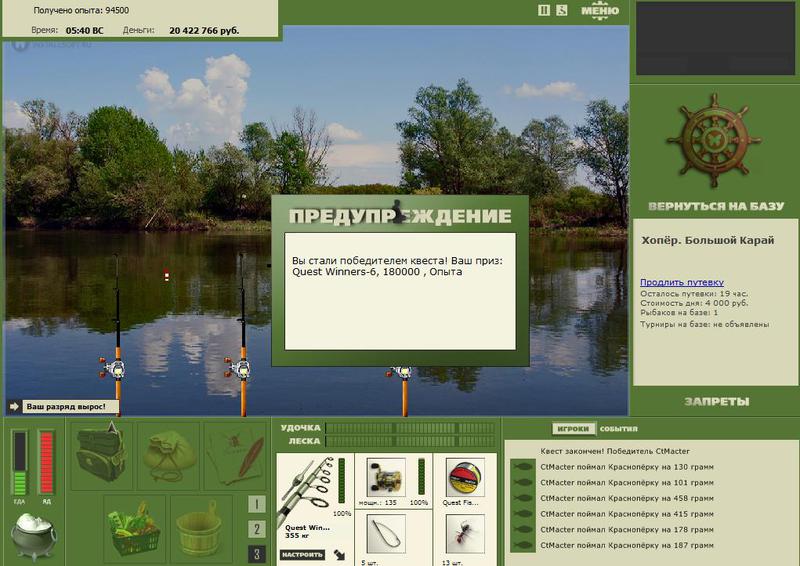The image size is (800, 566).
Task: Click fish icon beside 458 грамм event
Action: (523, 498)
